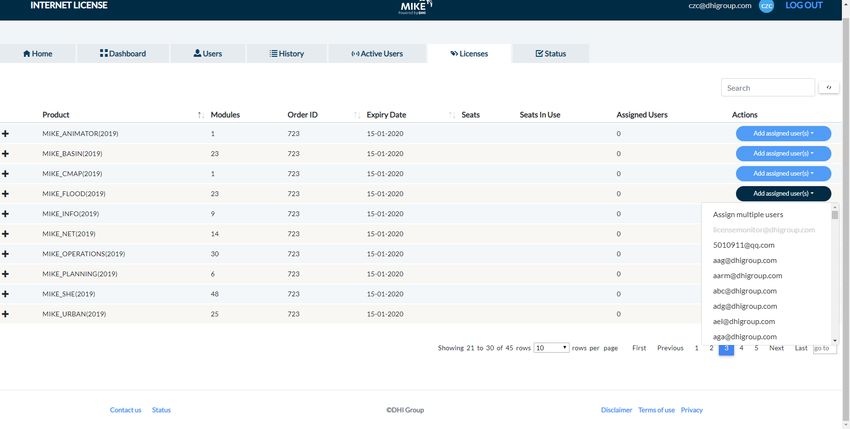Screen dimensions: 850x429
Task: Go to the Previous page
Action: point(670,348)
